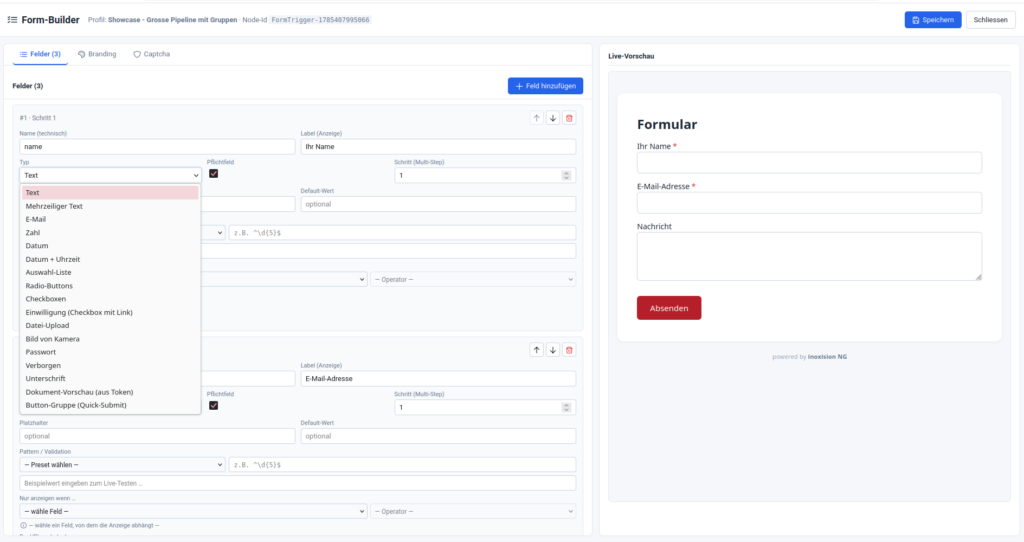Viewport: 1024px width, 542px height.
Task: Choose Zahl type option
Action: 110,232
